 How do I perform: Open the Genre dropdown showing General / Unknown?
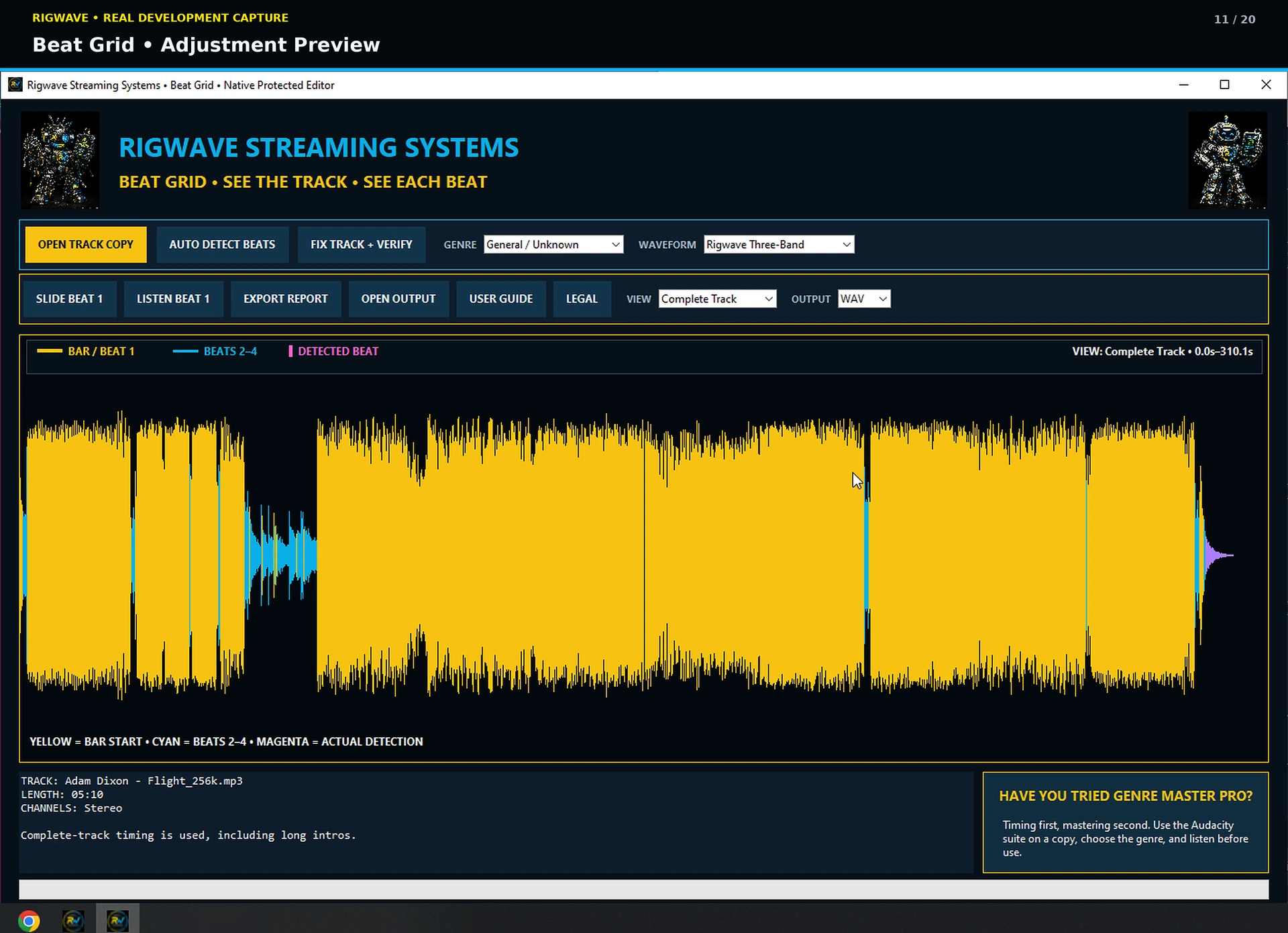click(553, 245)
